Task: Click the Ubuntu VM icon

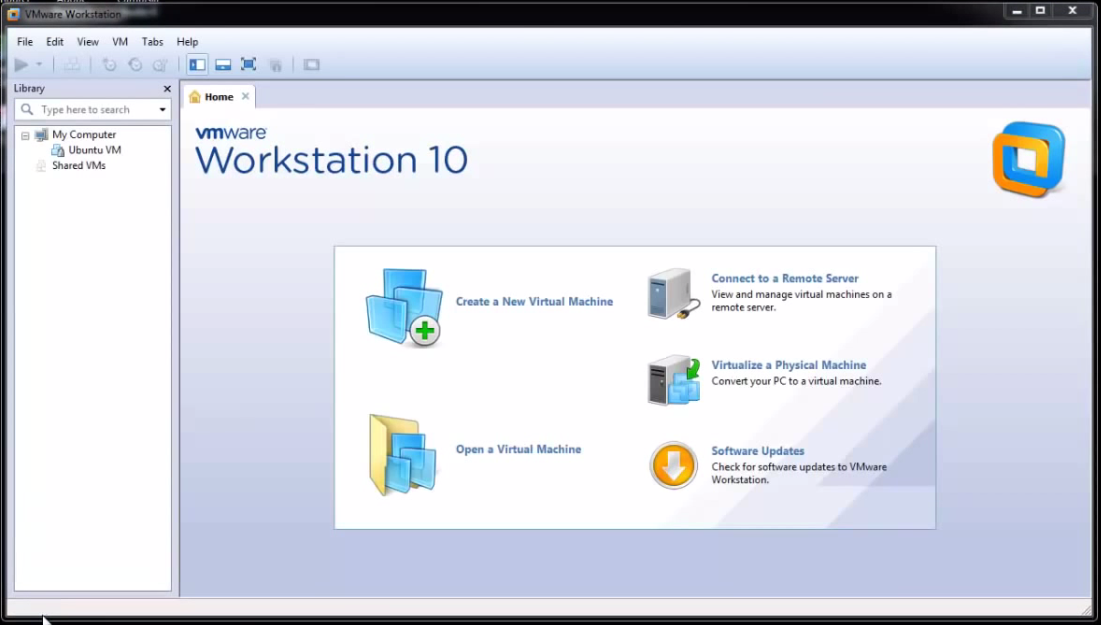Action: tap(58, 150)
